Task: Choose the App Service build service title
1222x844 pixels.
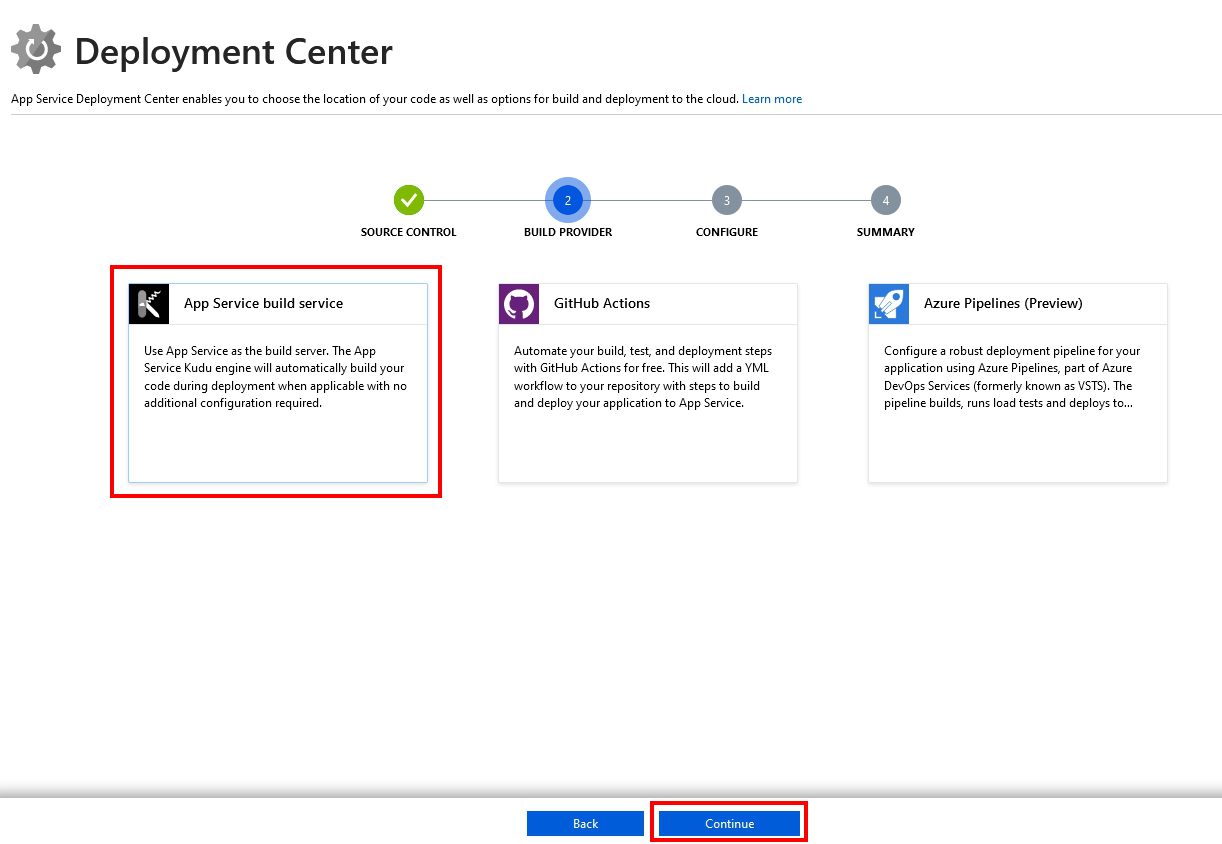Action: tap(263, 303)
